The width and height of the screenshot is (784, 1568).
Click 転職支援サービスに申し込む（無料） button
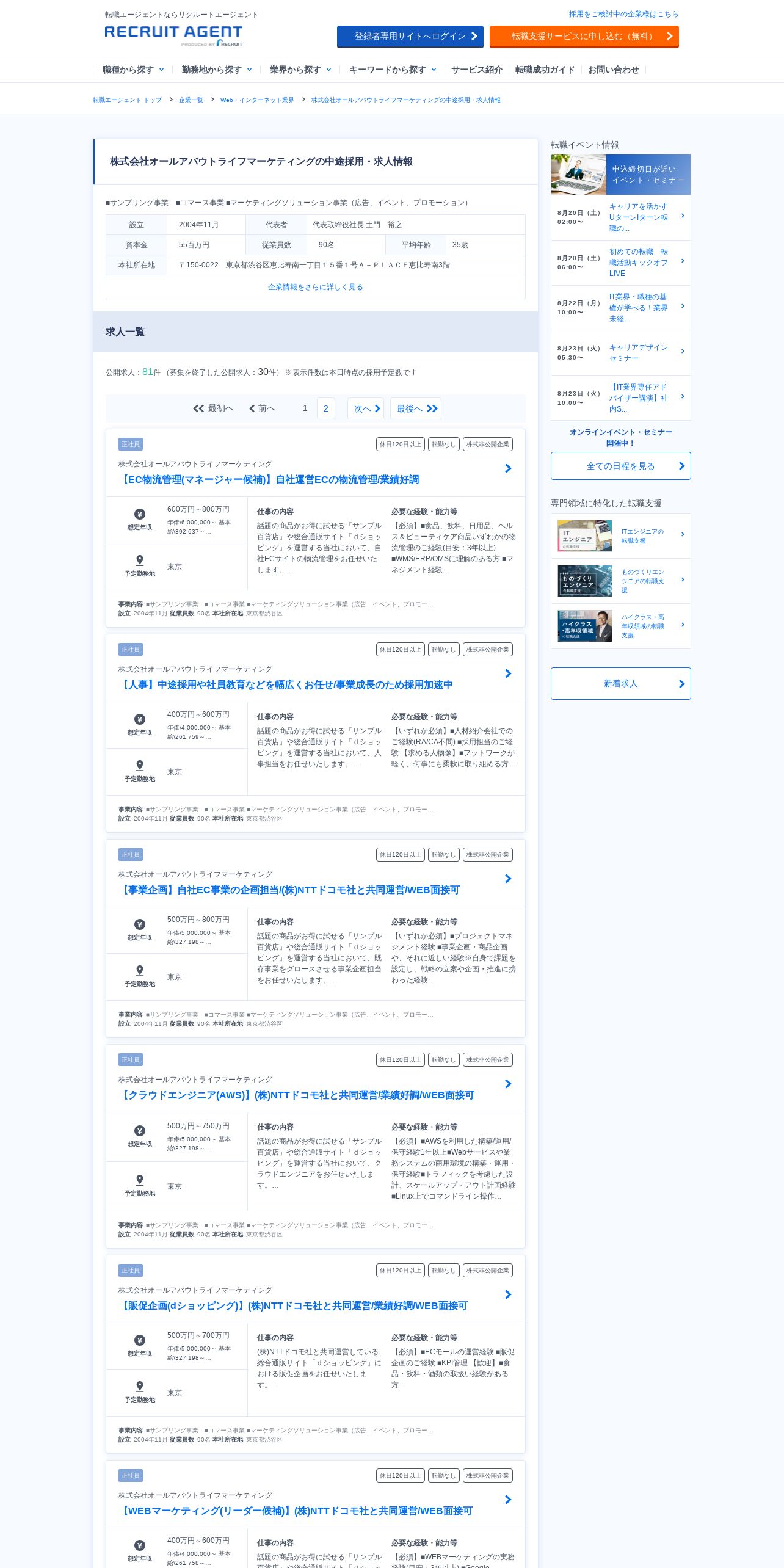point(584,36)
